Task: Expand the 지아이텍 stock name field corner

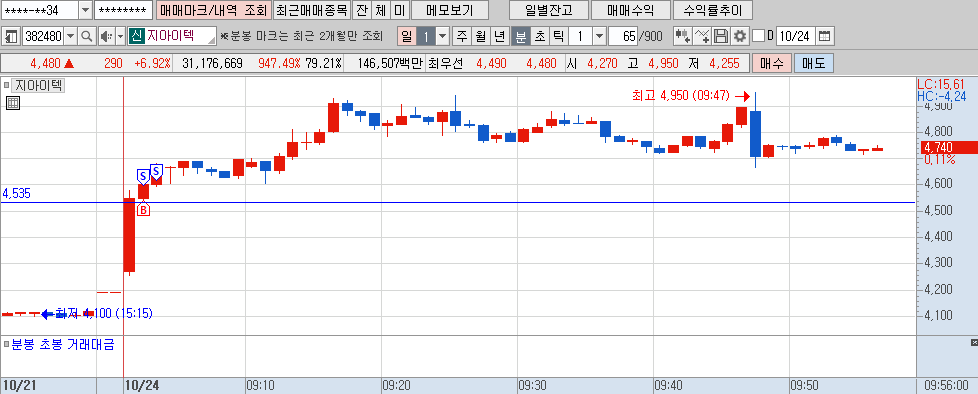Action: tap(211, 40)
